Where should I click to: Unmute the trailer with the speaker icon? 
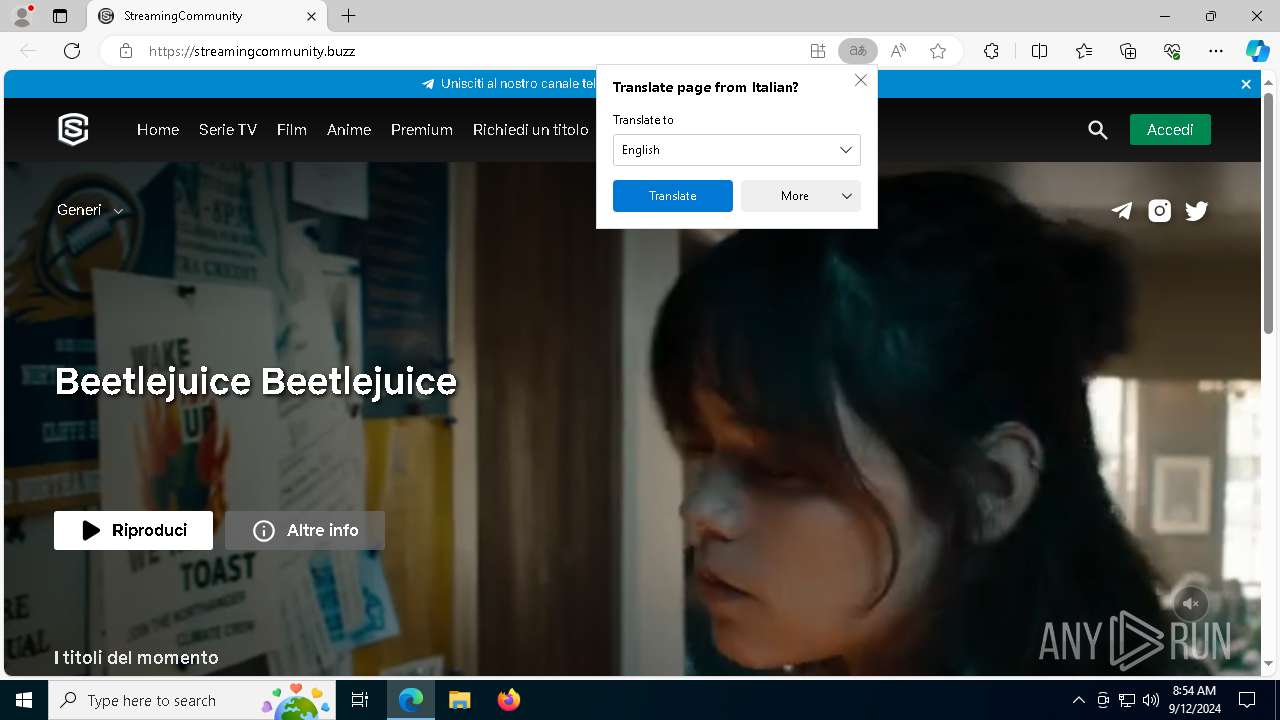(x=1191, y=604)
